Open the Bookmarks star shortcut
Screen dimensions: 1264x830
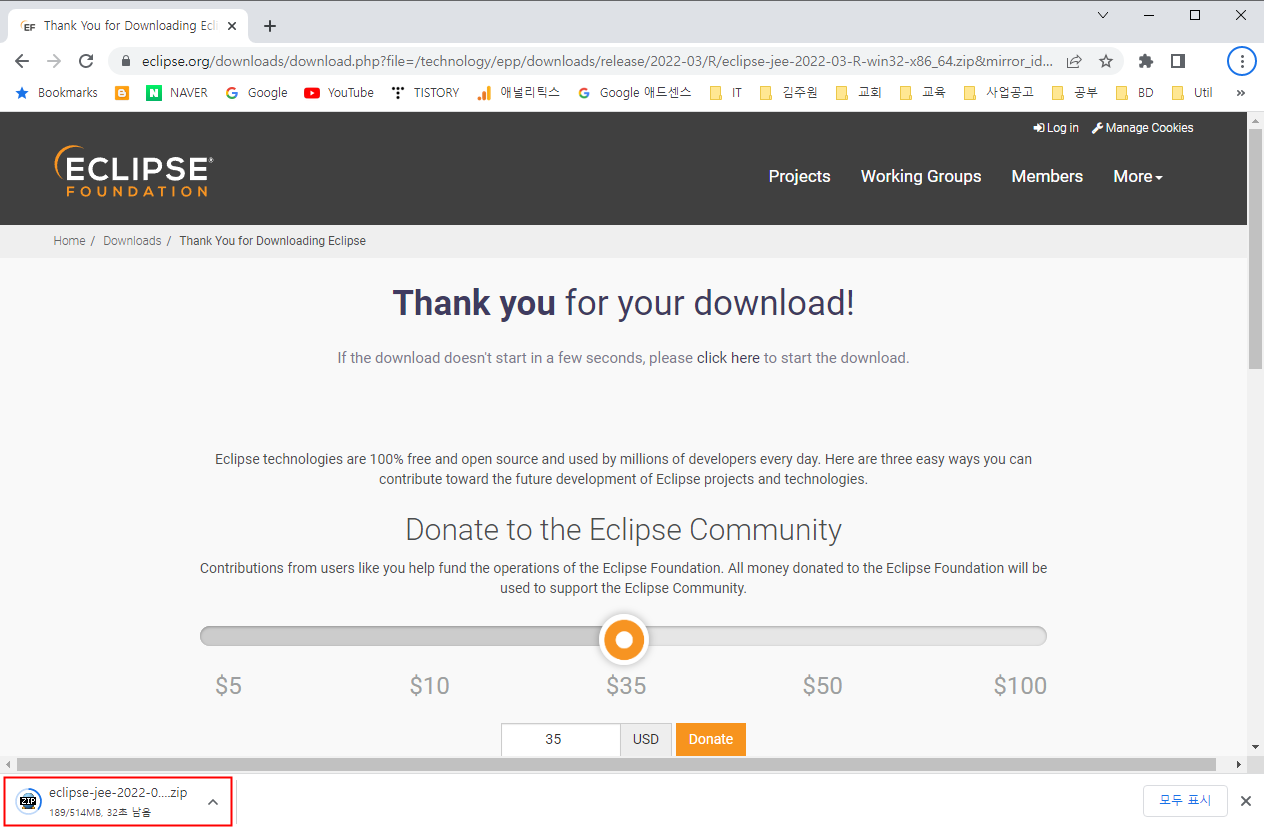(x=56, y=92)
